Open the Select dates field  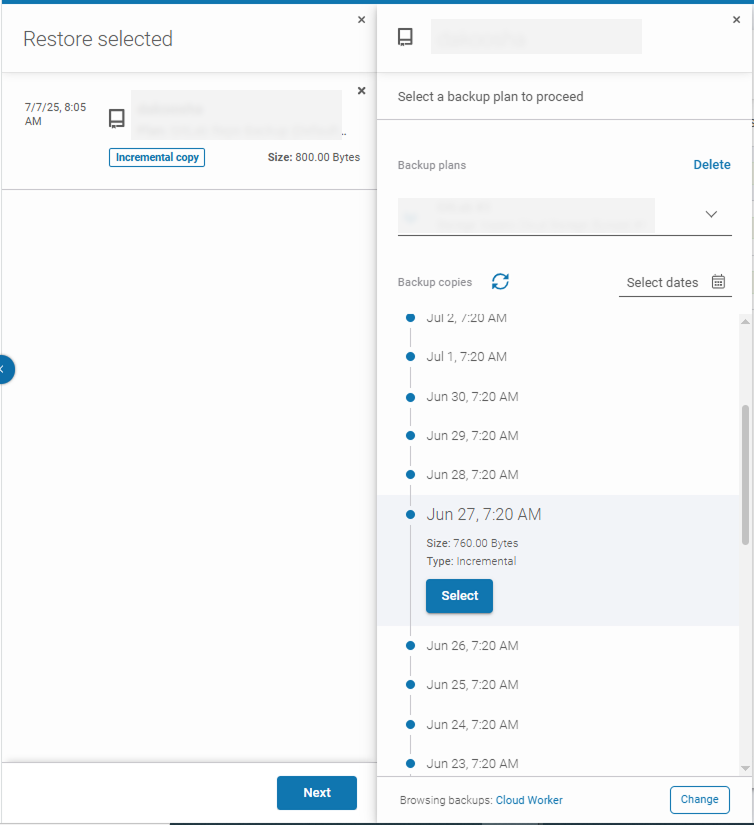tap(675, 283)
